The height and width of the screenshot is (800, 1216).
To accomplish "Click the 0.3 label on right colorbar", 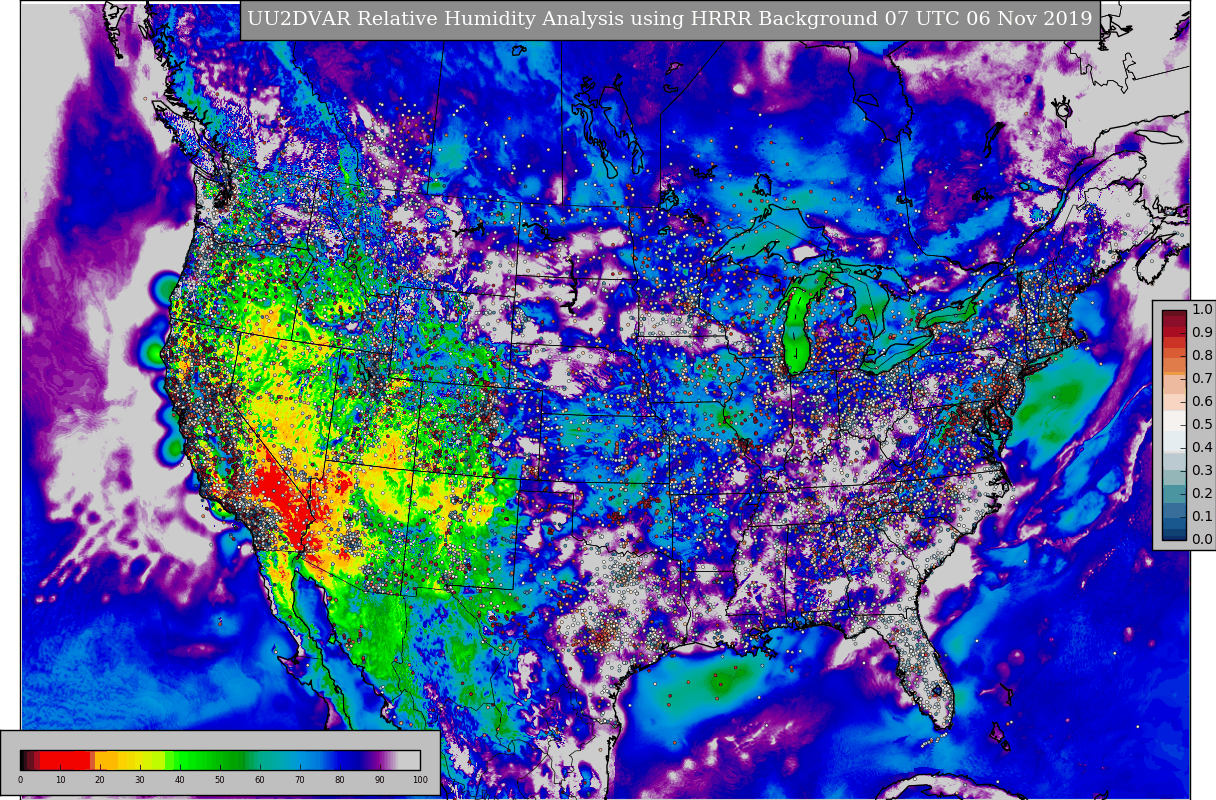I will pyautogui.click(x=1202, y=471).
